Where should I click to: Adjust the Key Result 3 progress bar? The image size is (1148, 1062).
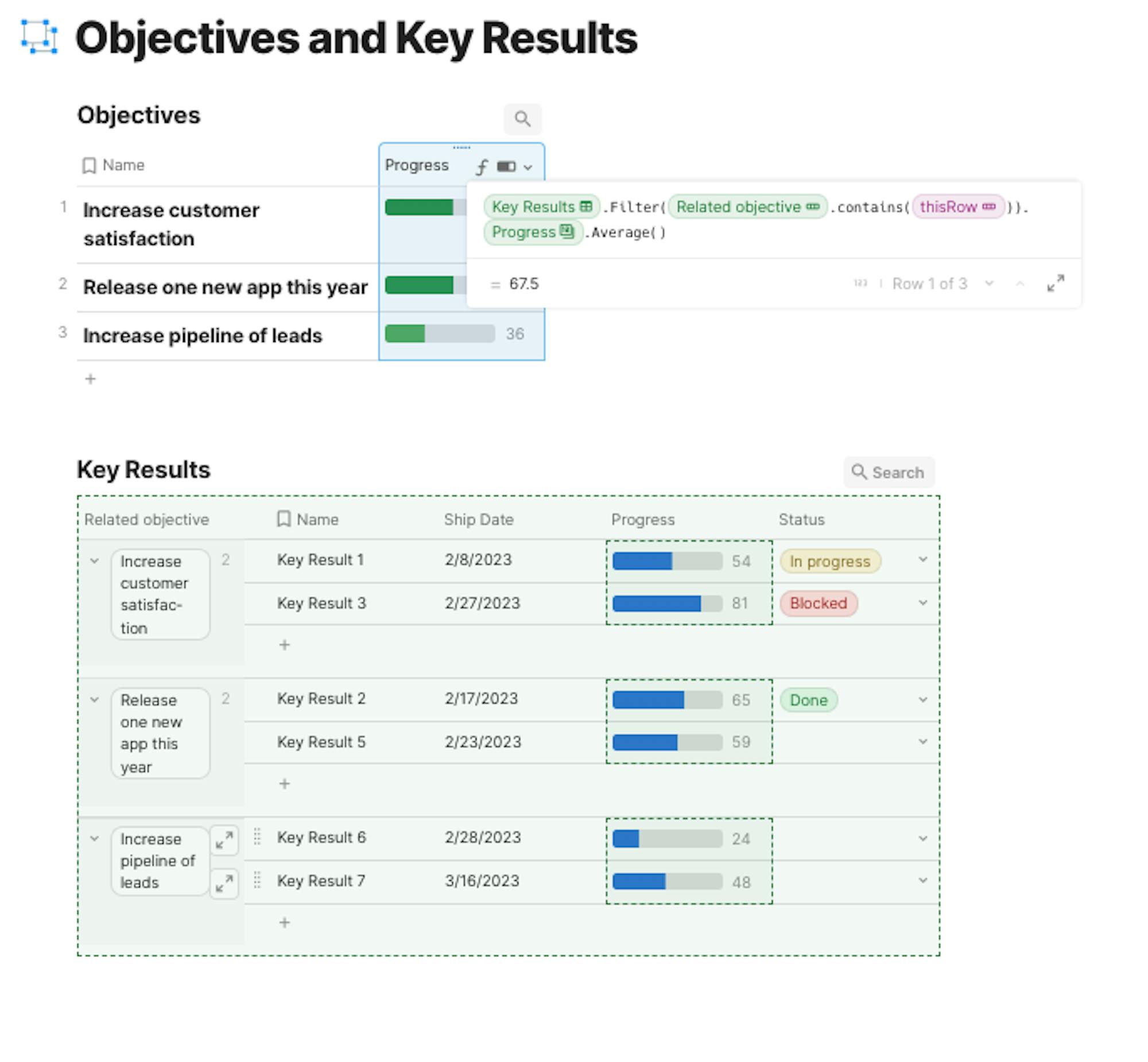click(668, 604)
